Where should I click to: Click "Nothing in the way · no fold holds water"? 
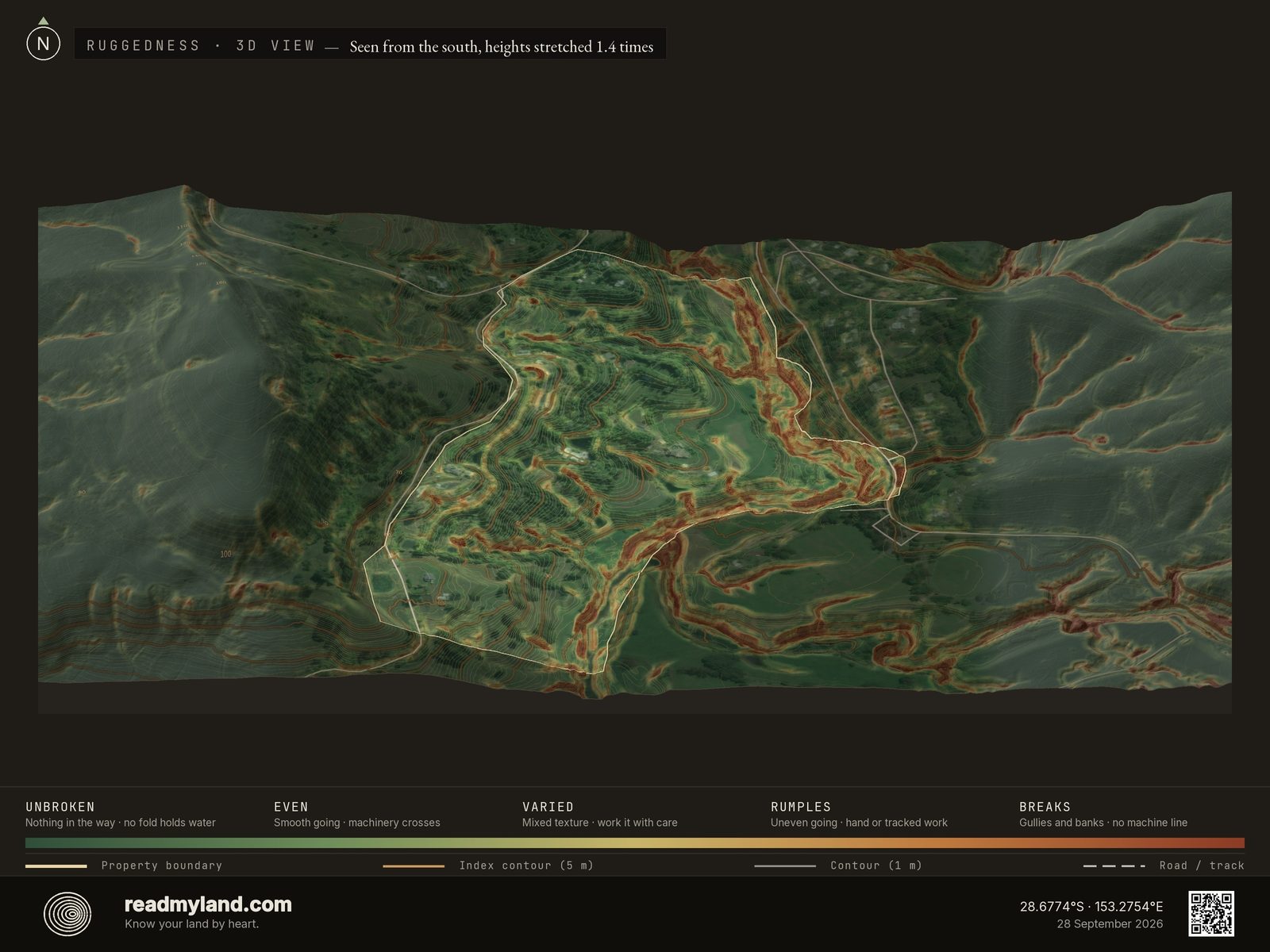pos(121,823)
